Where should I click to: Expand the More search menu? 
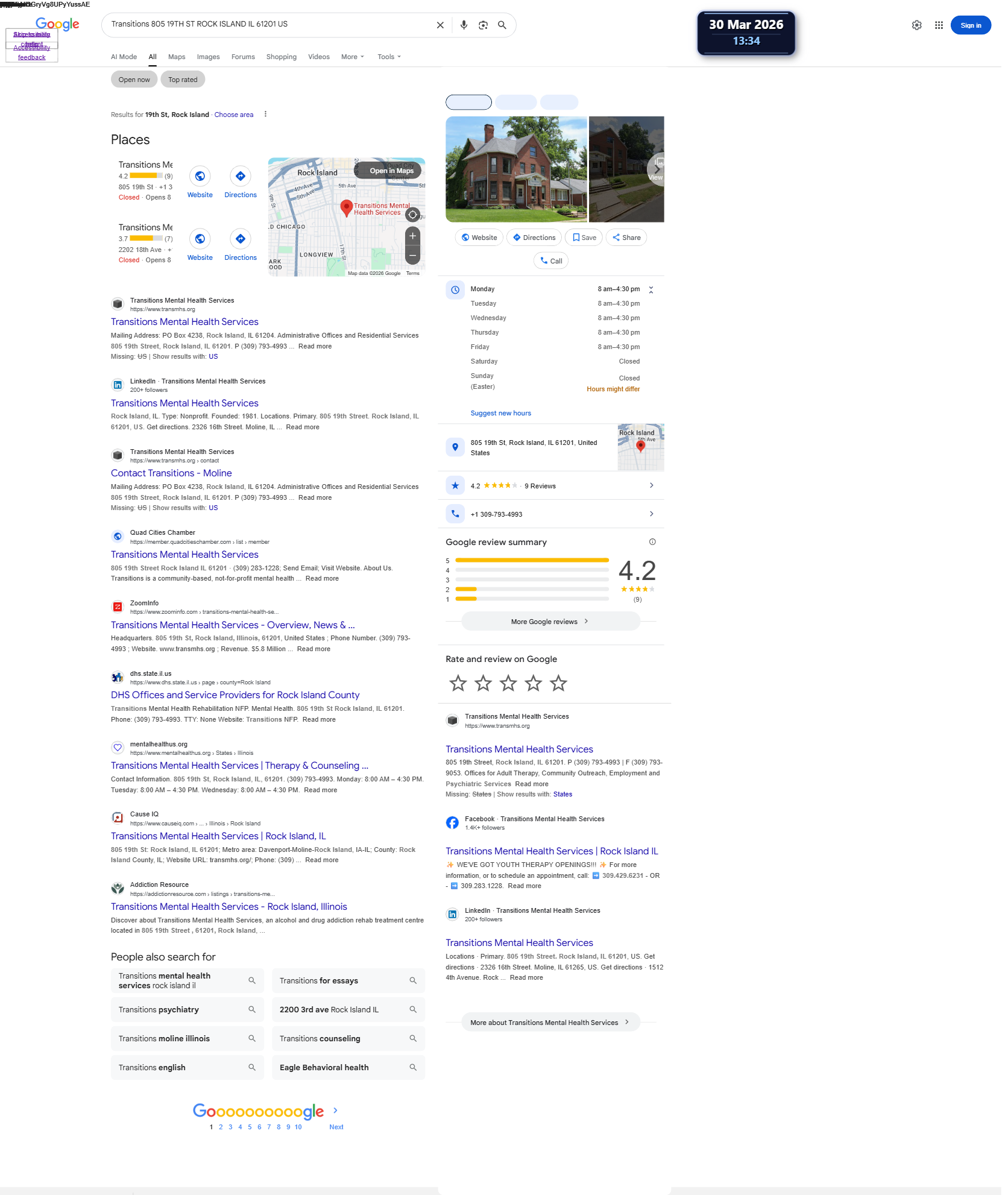click(353, 57)
